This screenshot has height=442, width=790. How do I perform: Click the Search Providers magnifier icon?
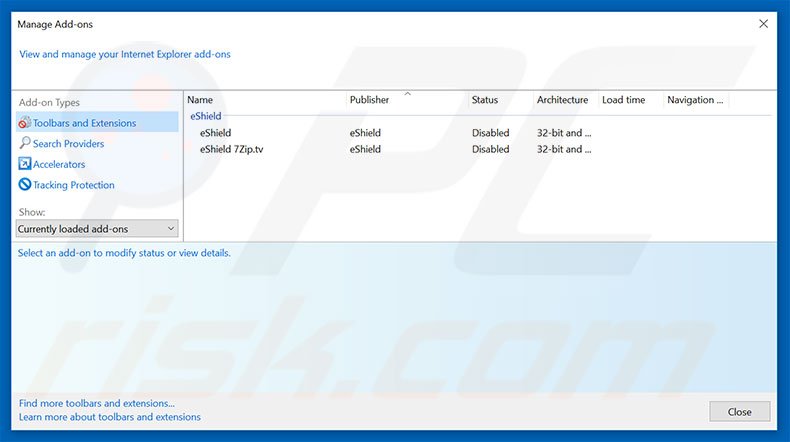click(x=24, y=143)
